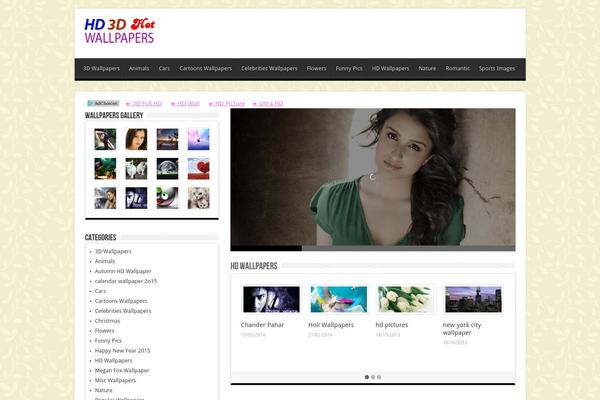The height and width of the screenshot is (400, 600).
Task: Select HD Wallpapers in the Categories list
Action: click(113, 361)
